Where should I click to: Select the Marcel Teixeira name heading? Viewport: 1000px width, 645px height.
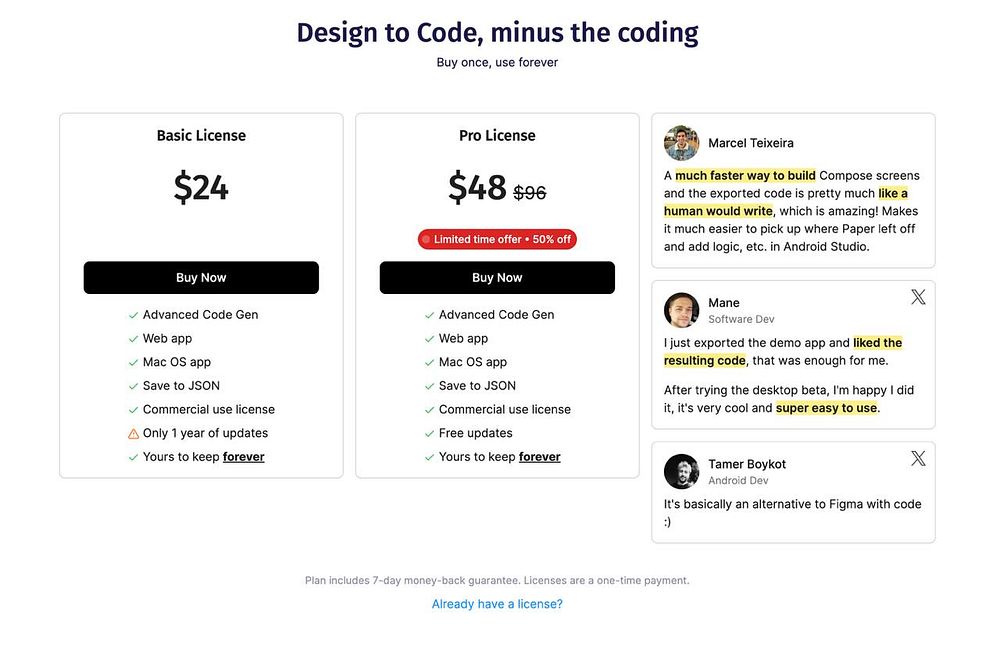pyautogui.click(x=751, y=143)
